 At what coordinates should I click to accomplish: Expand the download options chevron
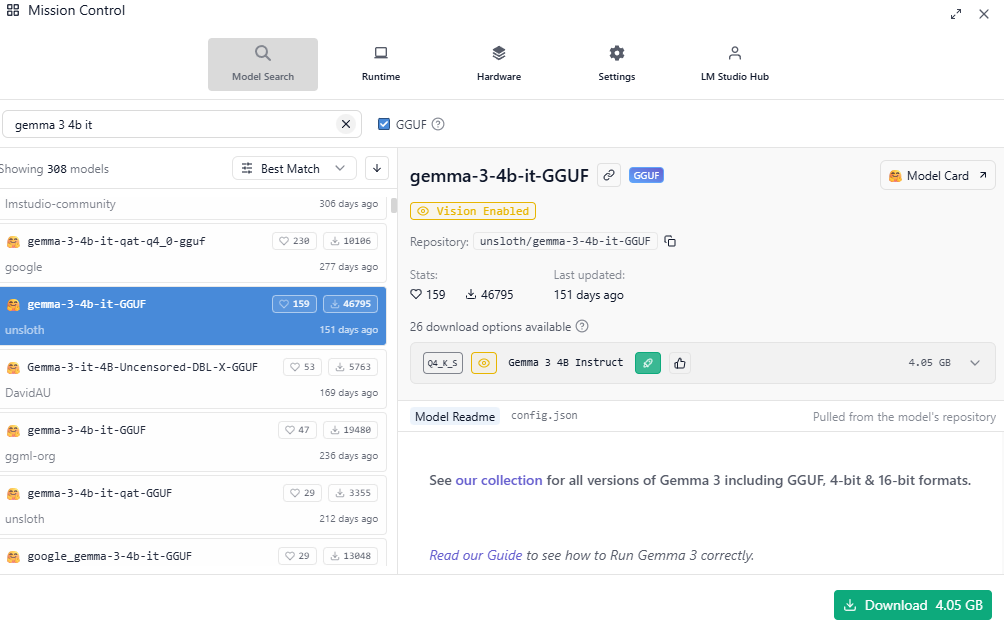(x=975, y=362)
